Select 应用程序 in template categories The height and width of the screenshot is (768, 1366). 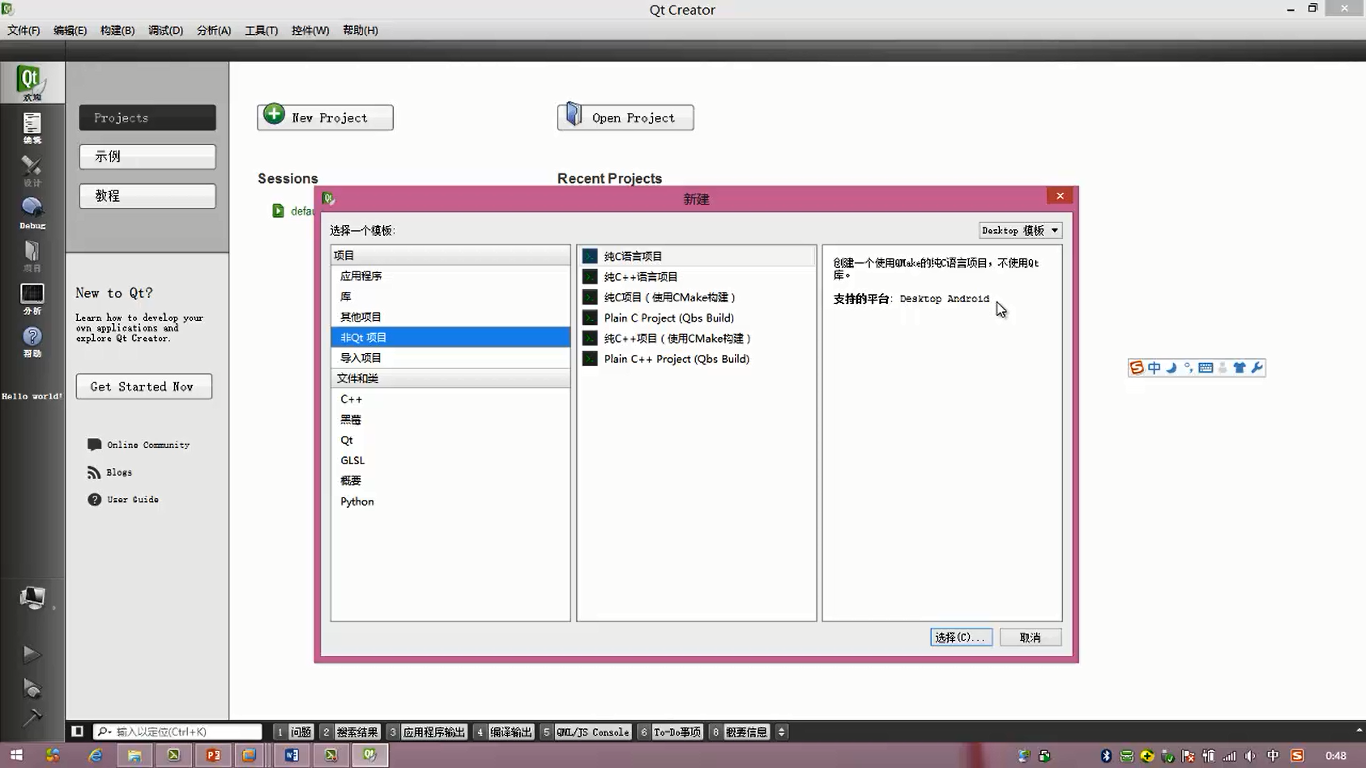450,276
